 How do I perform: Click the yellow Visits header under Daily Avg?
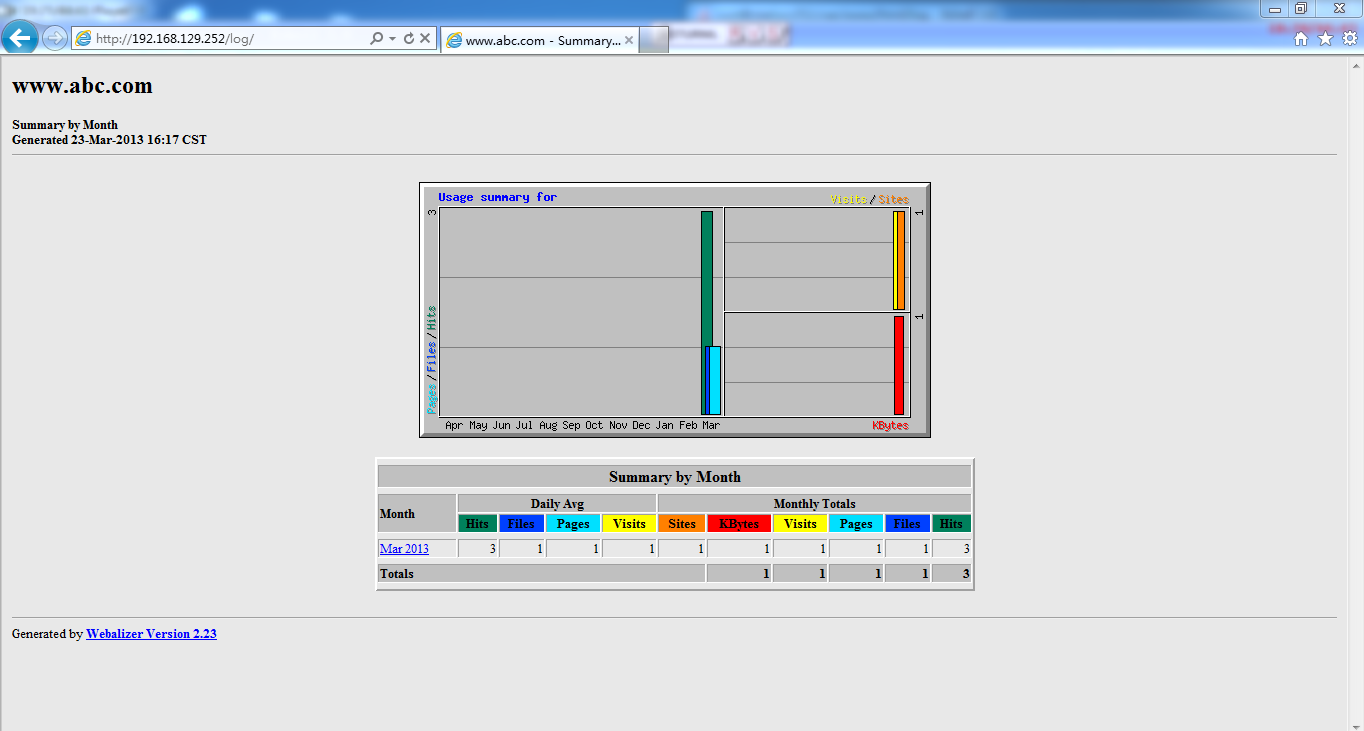pyautogui.click(x=629, y=523)
